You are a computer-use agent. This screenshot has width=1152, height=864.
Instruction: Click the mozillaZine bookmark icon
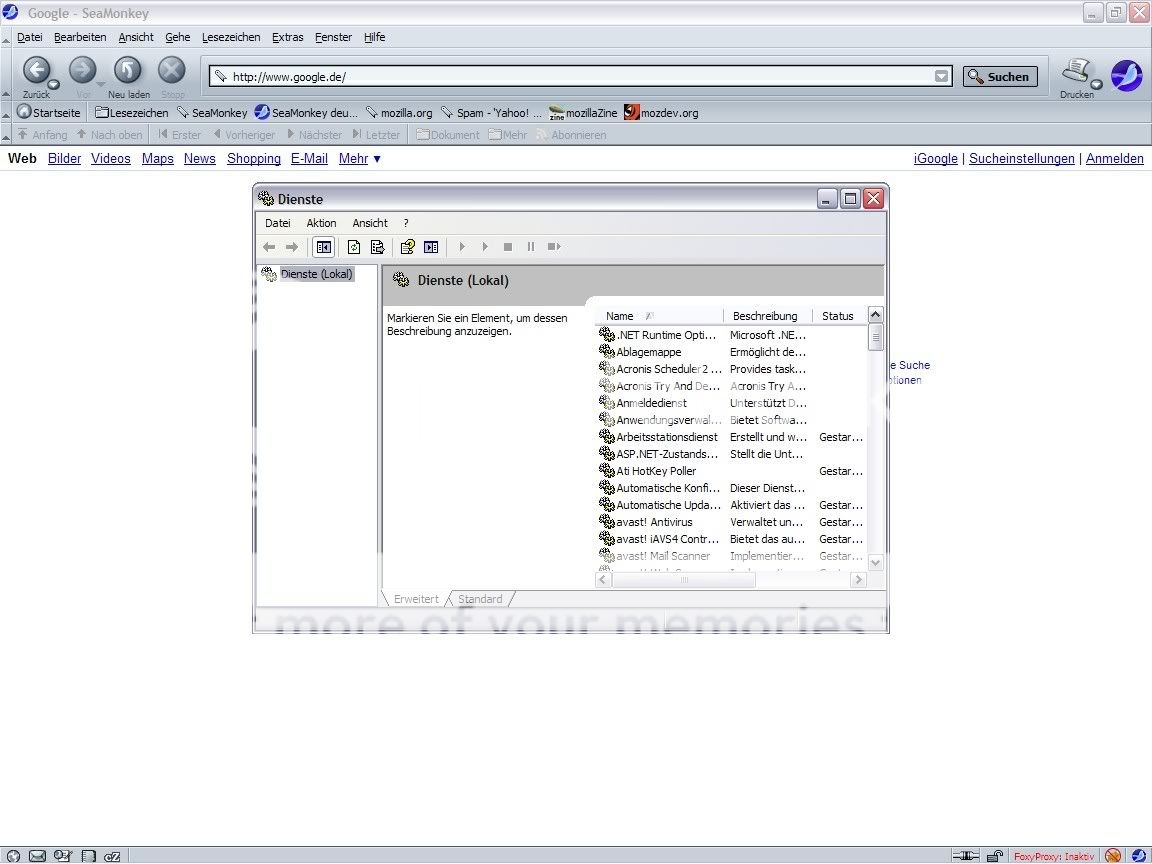click(557, 113)
